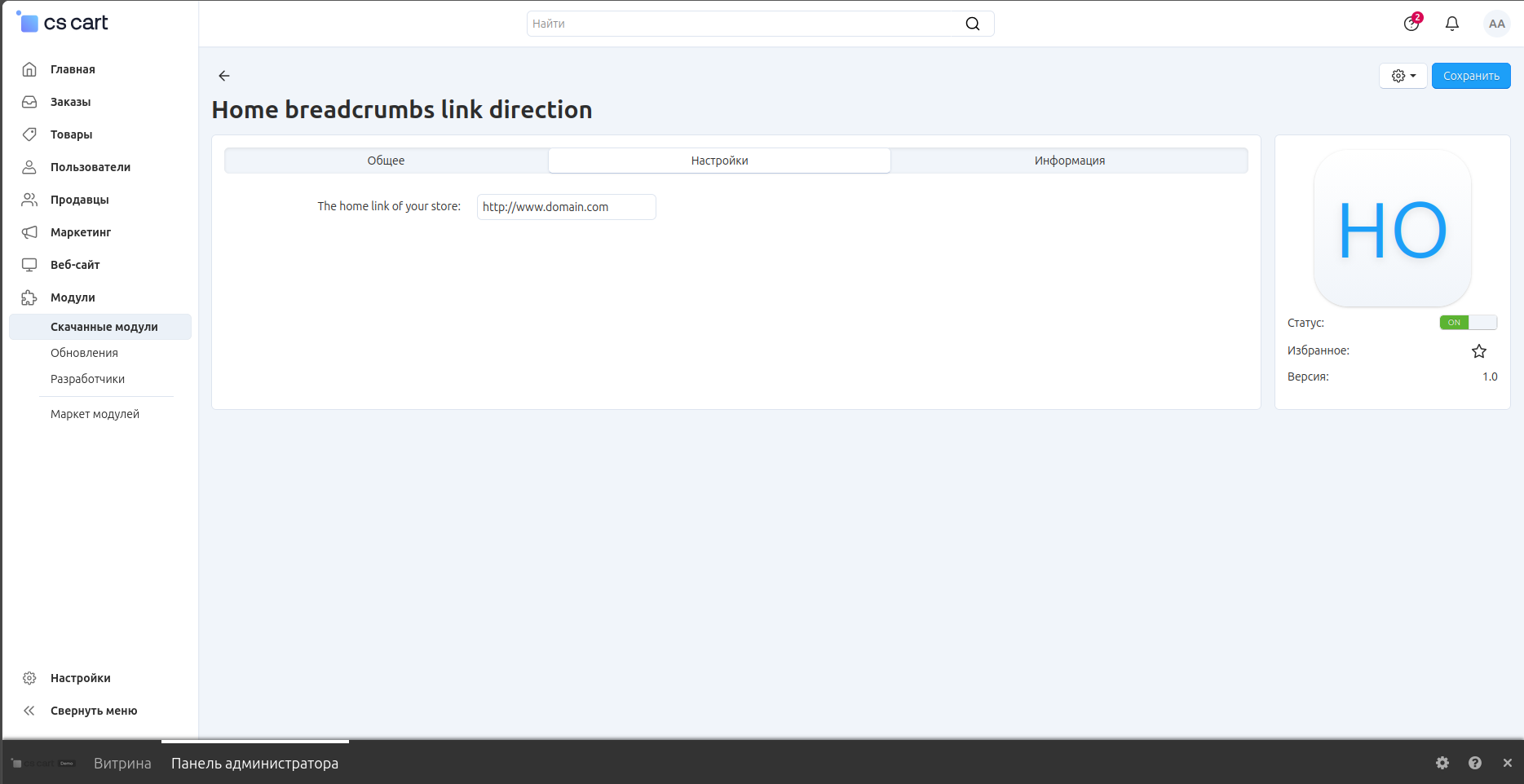This screenshot has width=1524, height=784.
Task: Switch to the Информация tab
Action: 1069,161
